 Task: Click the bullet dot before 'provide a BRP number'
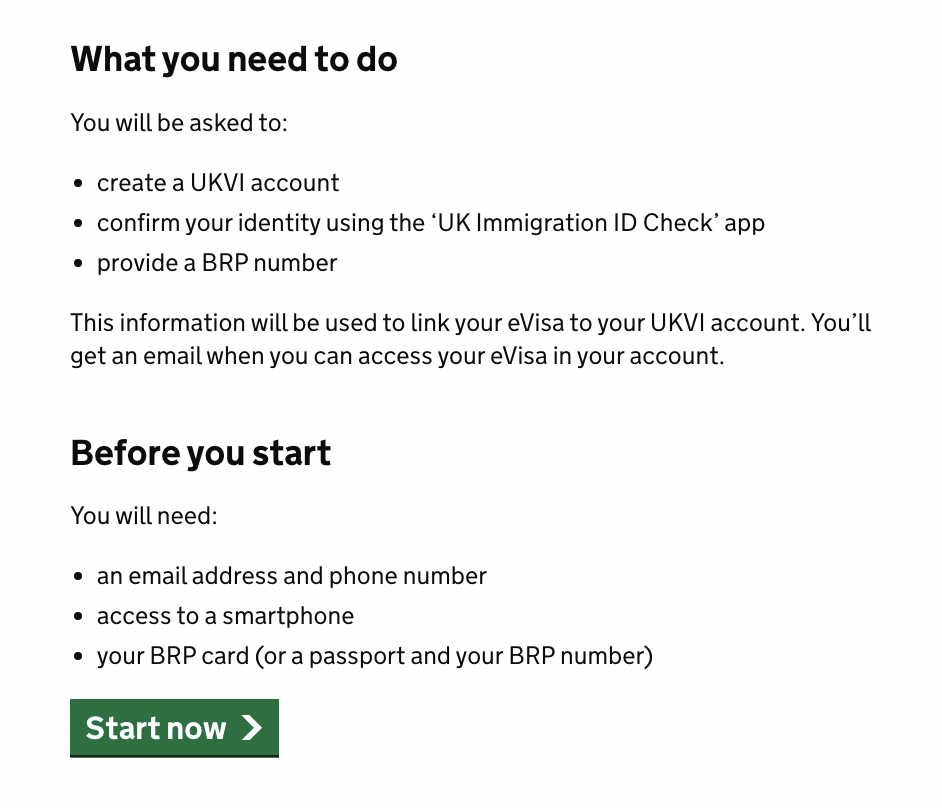coord(77,263)
